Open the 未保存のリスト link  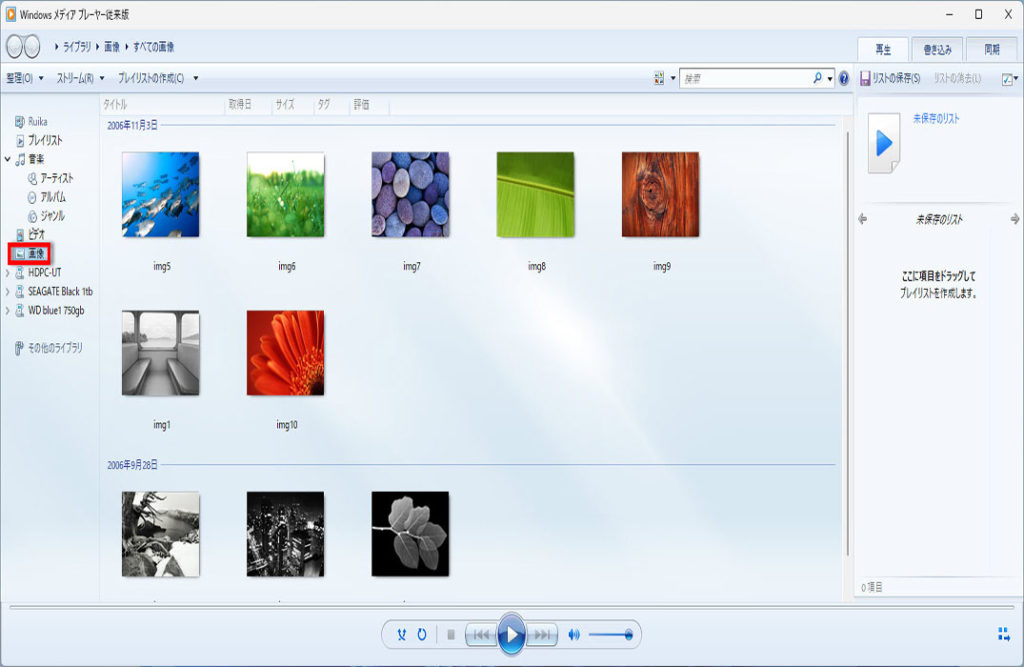click(x=936, y=119)
